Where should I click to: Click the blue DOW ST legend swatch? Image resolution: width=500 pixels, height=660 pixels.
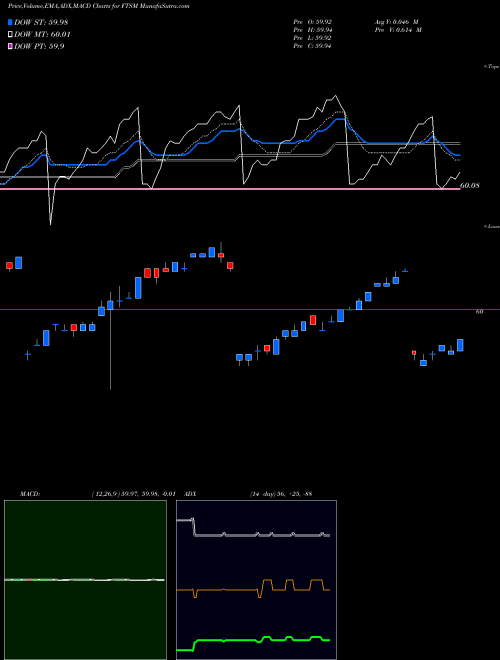coord(11,22)
